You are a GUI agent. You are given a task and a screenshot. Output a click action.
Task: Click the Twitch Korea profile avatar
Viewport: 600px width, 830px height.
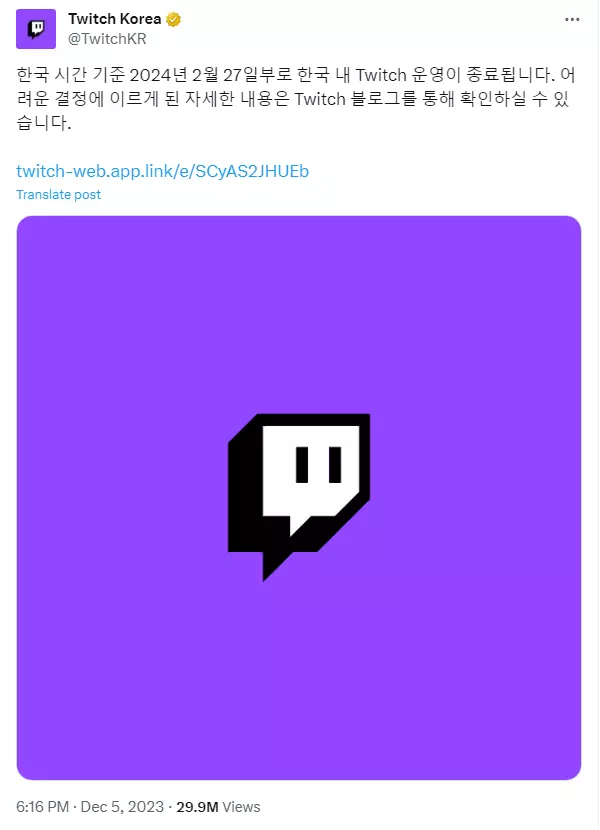[36, 29]
